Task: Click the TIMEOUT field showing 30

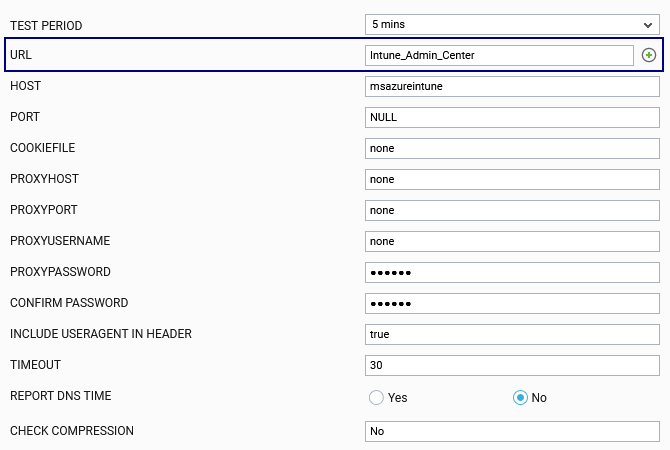Action: 512,365
